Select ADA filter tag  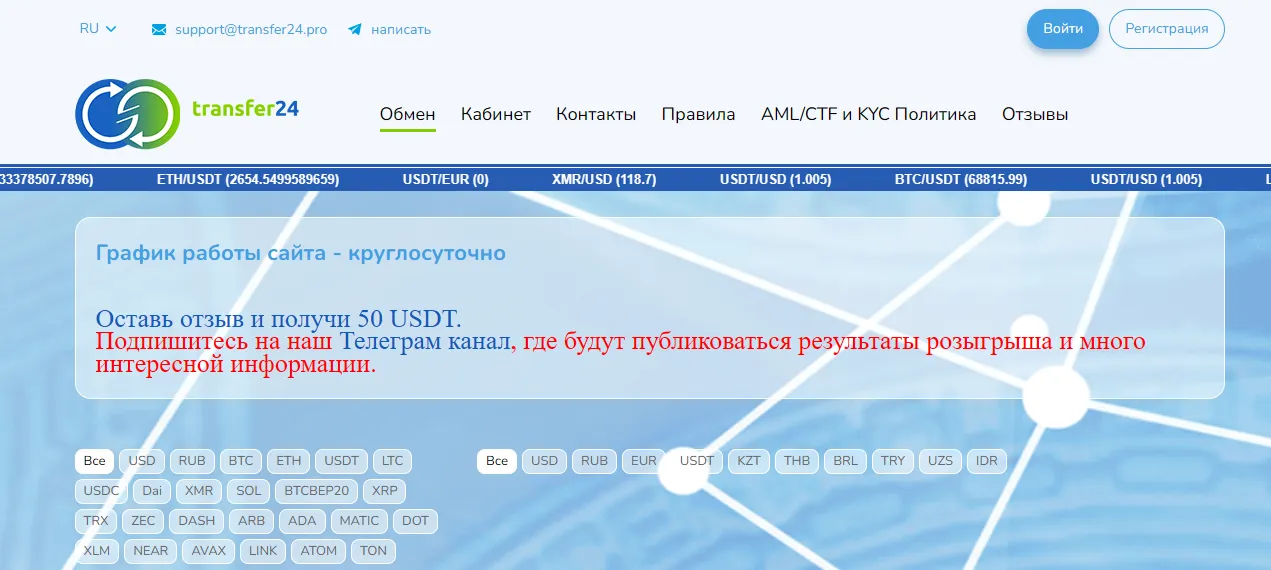pyautogui.click(x=302, y=521)
